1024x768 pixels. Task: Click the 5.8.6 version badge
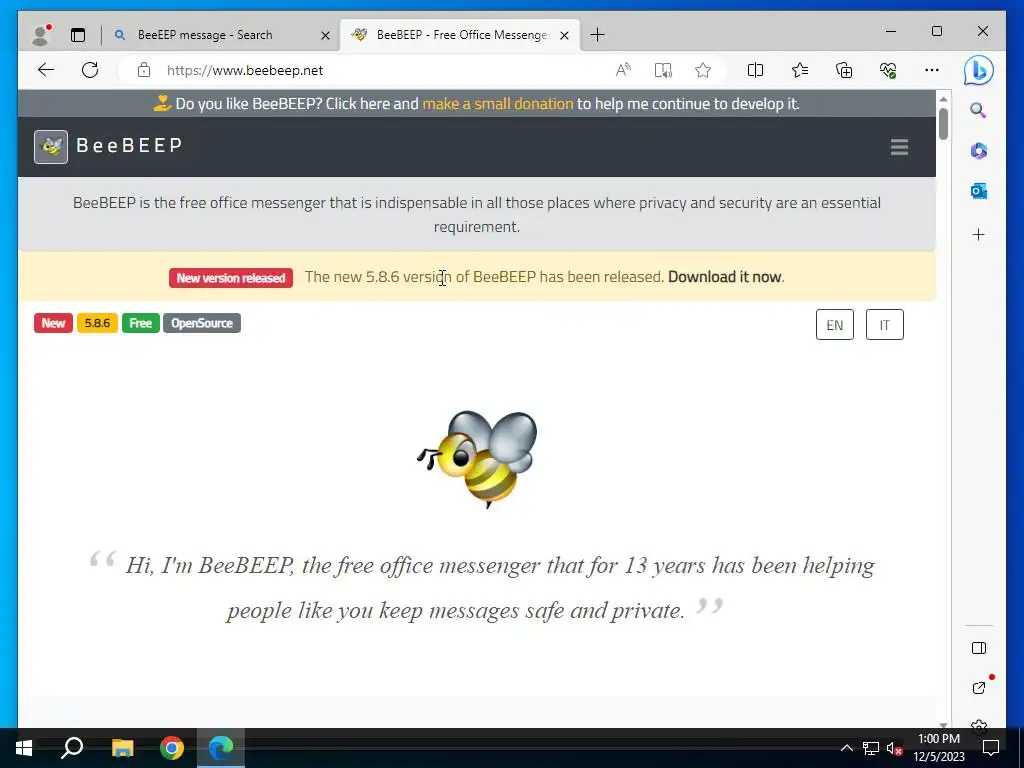(97, 323)
